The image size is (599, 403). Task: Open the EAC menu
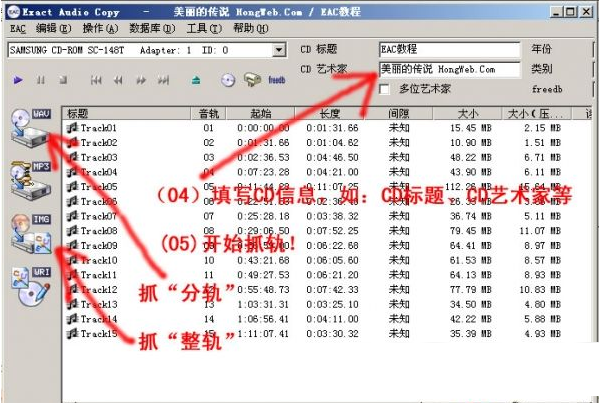pyautogui.click(x=18, y=29)
